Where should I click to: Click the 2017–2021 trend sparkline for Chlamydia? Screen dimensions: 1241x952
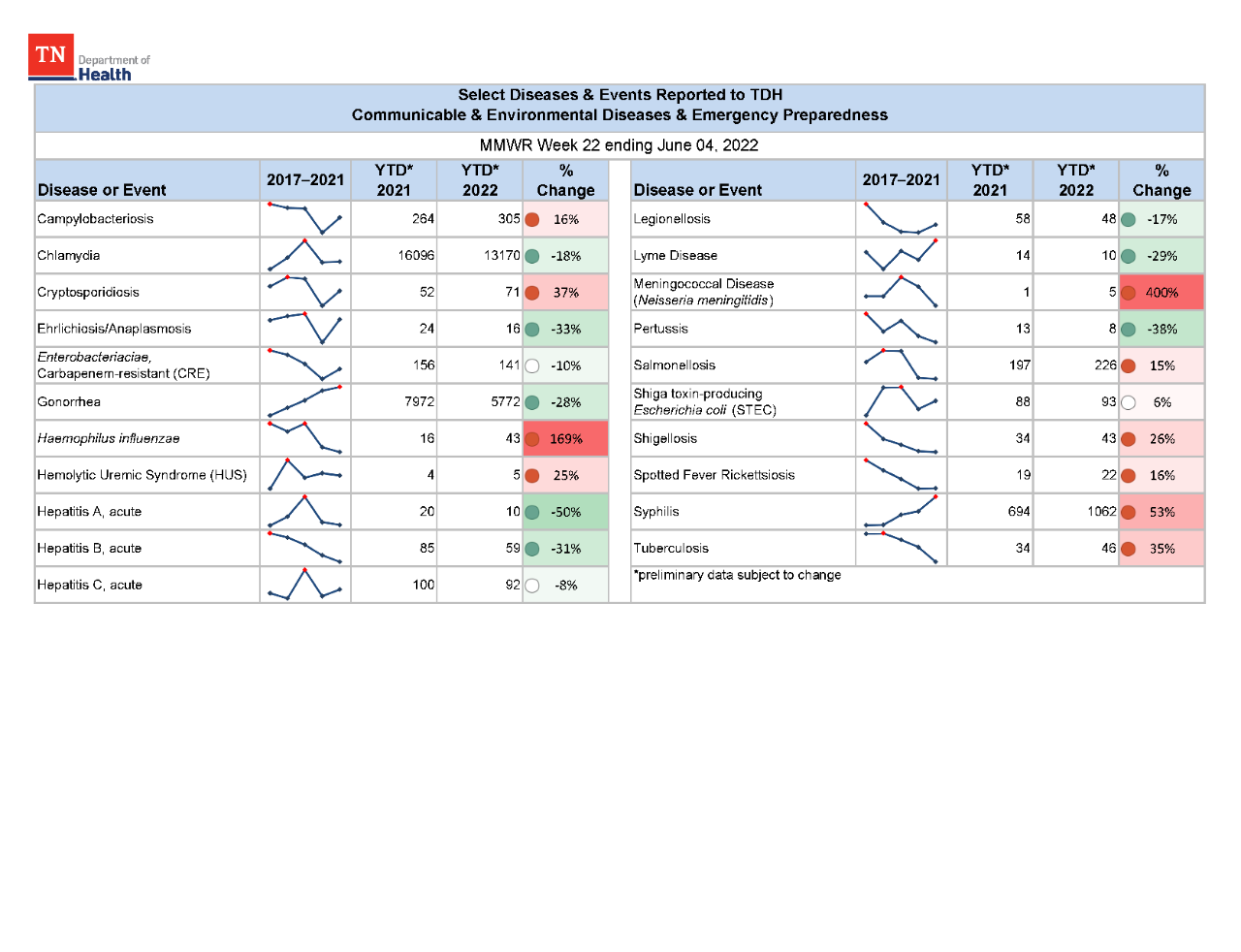coord(304,255)
